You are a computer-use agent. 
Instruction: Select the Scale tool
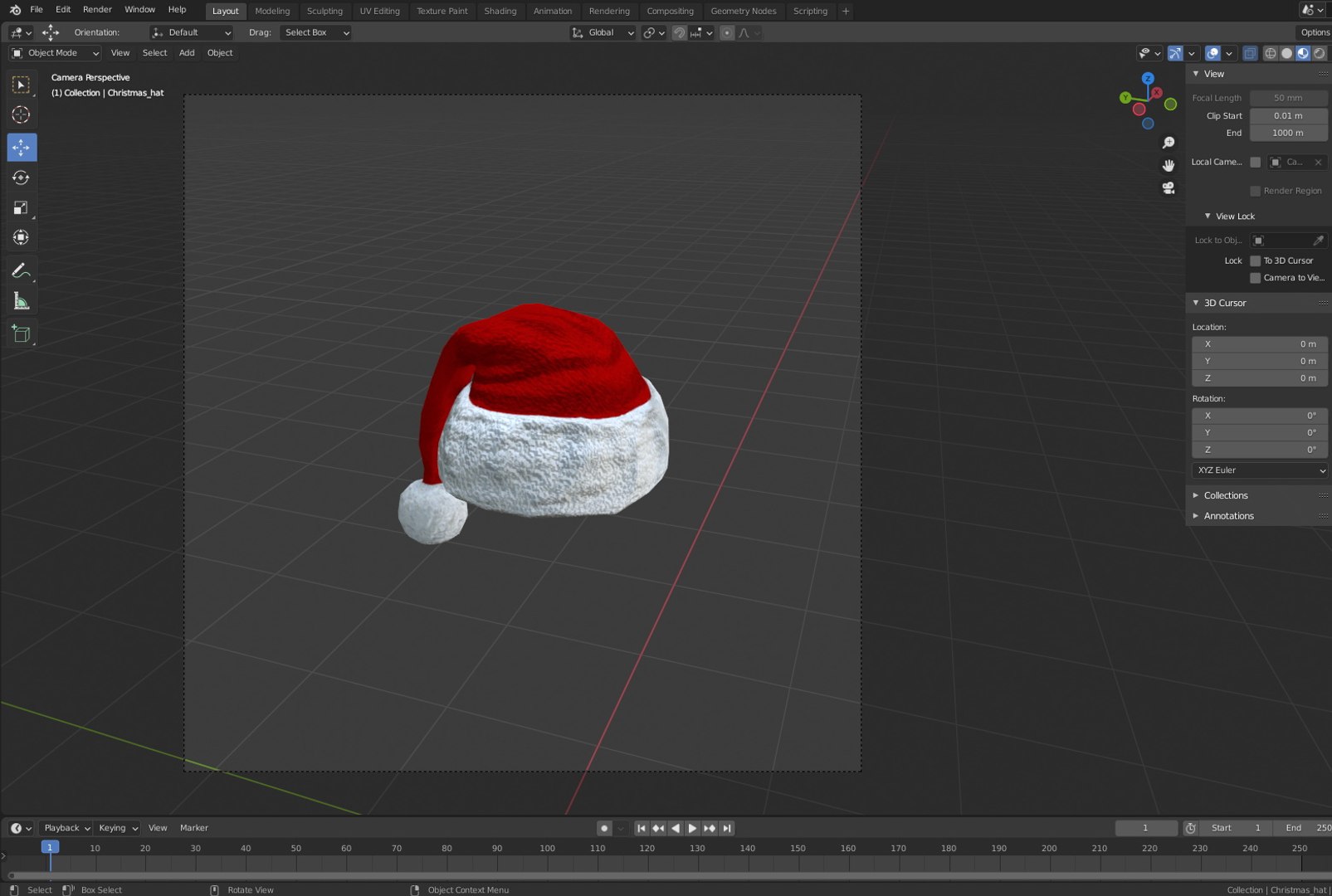(22, 207)
